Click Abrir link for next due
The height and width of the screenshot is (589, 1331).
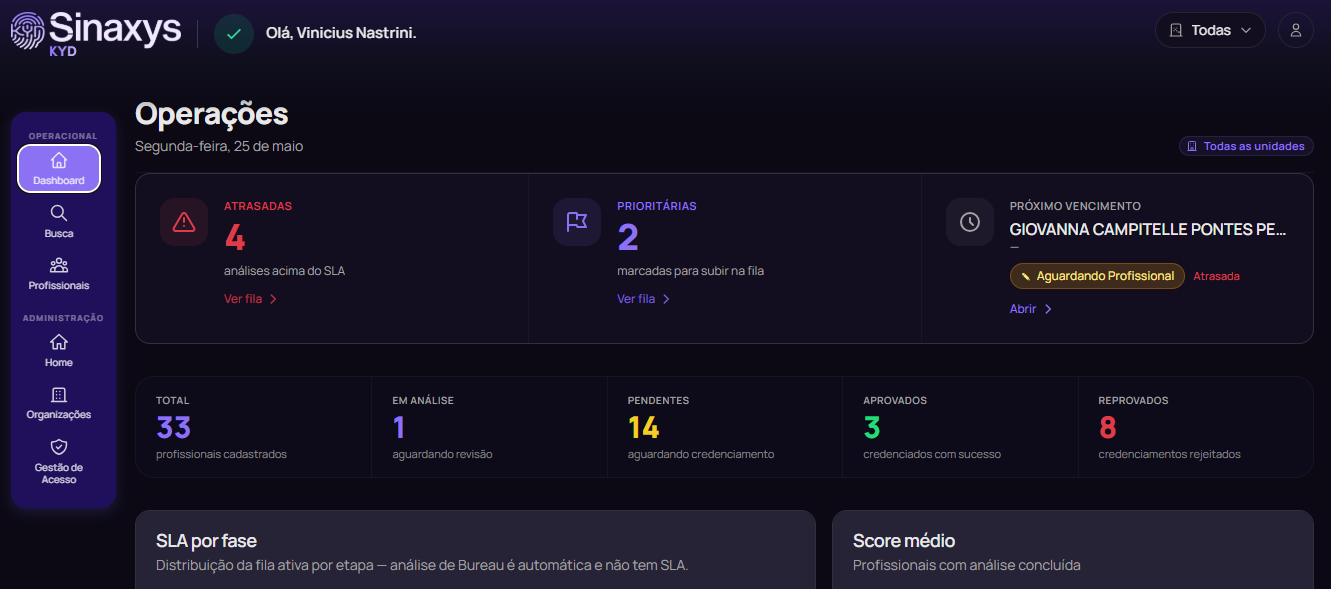click(x=1031, y=309)
